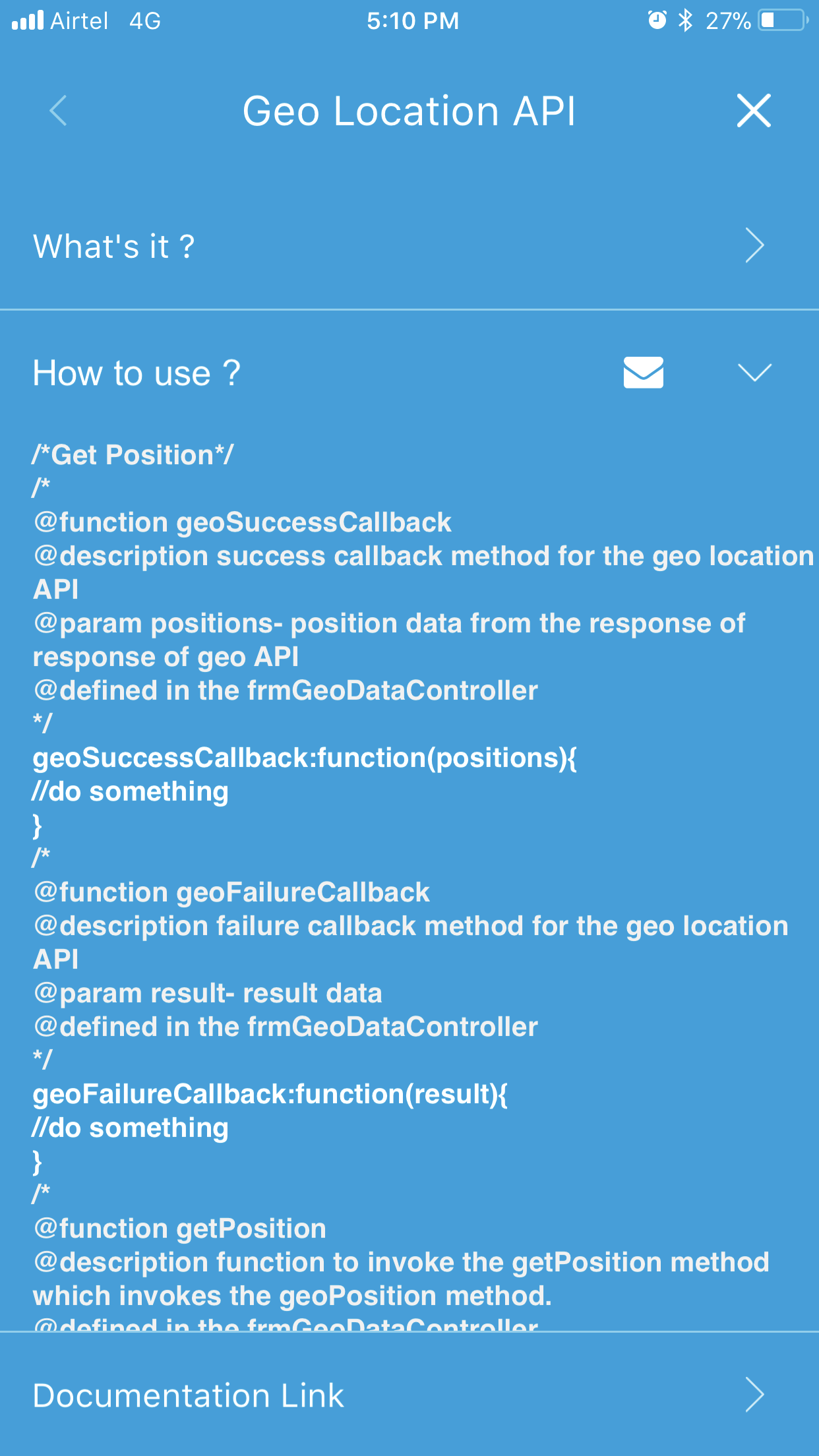Tap the envelope email icon

643,373
